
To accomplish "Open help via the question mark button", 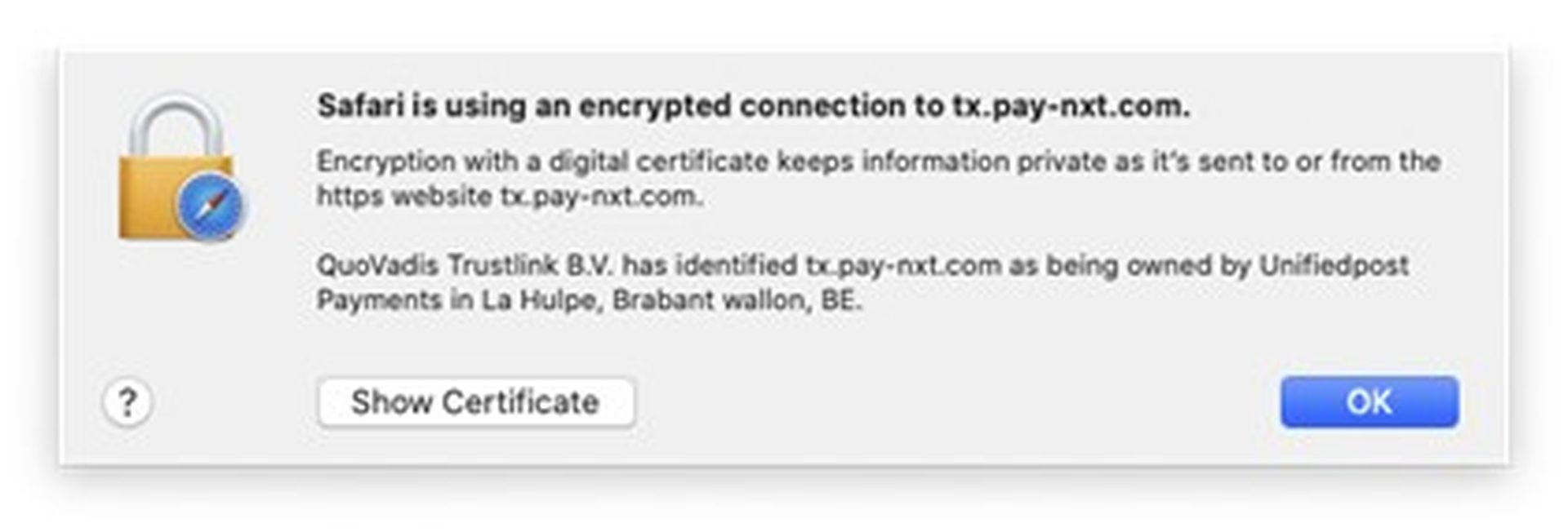I will (127, 402).
